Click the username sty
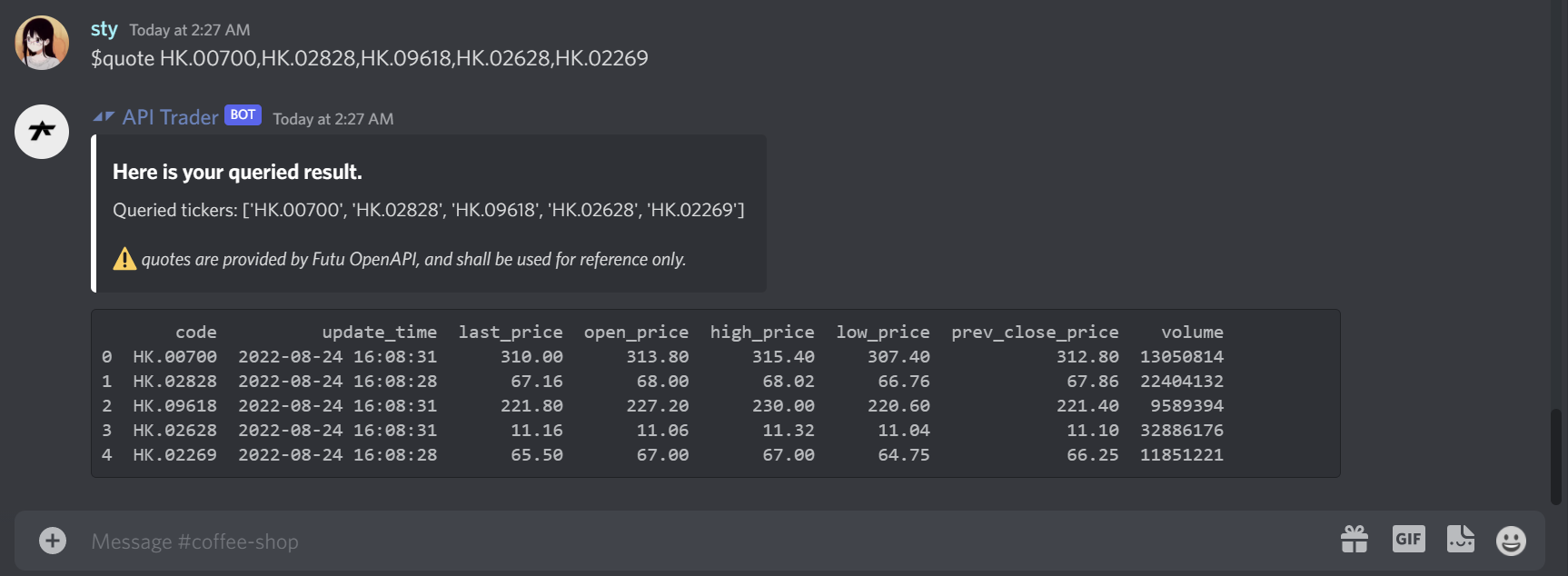This screenshot has height=576, width=1568. coord(104,29)
